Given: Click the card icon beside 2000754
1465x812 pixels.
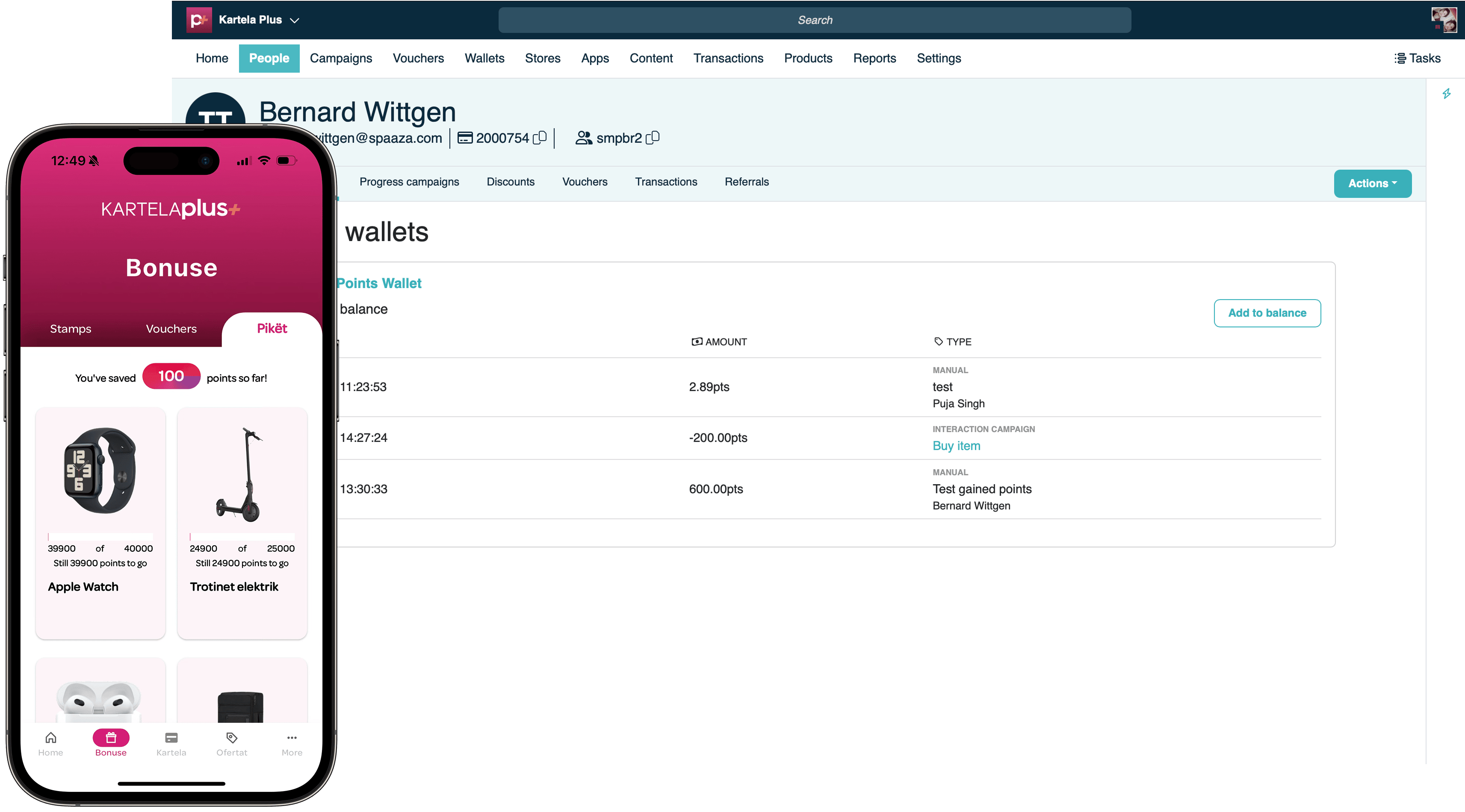Looking at the screenshot, I should click(x=465, y=138).
